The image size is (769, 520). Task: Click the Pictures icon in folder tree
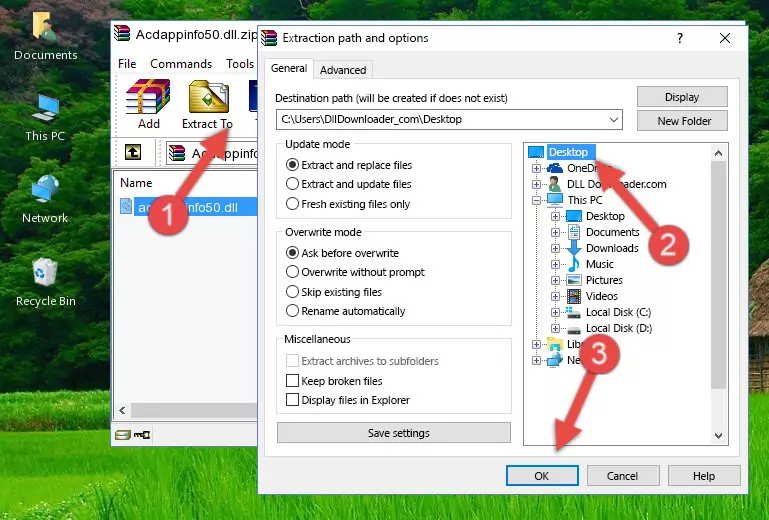[x=574, y=280]
